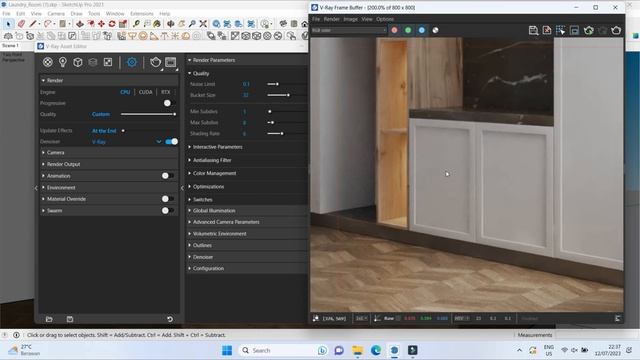The image size is (640, 360).
Task: Clear the image in Frame Buffer
Action: pos(547,30)
